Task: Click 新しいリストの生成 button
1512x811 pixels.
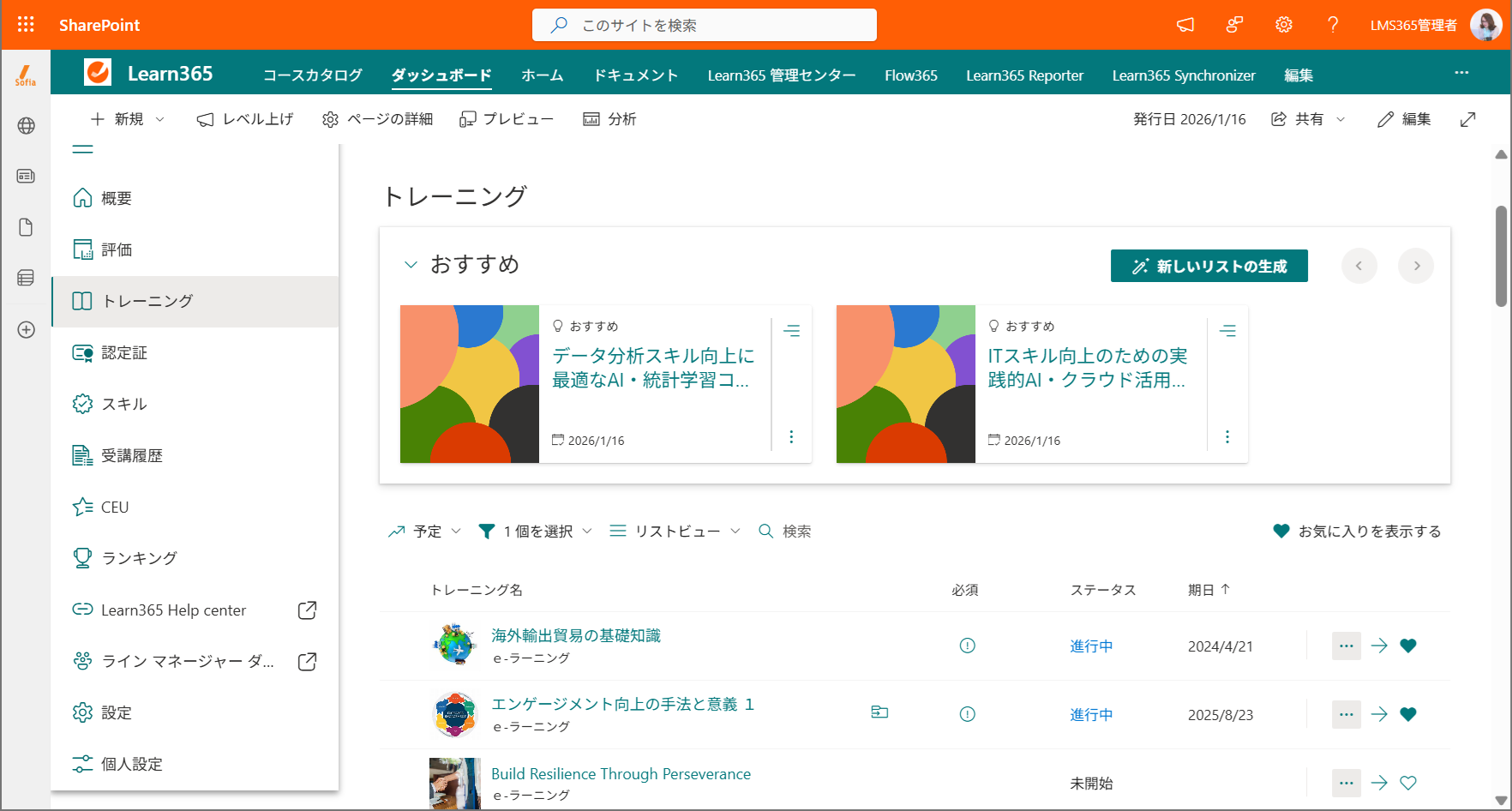Action: pos(1209,266)
